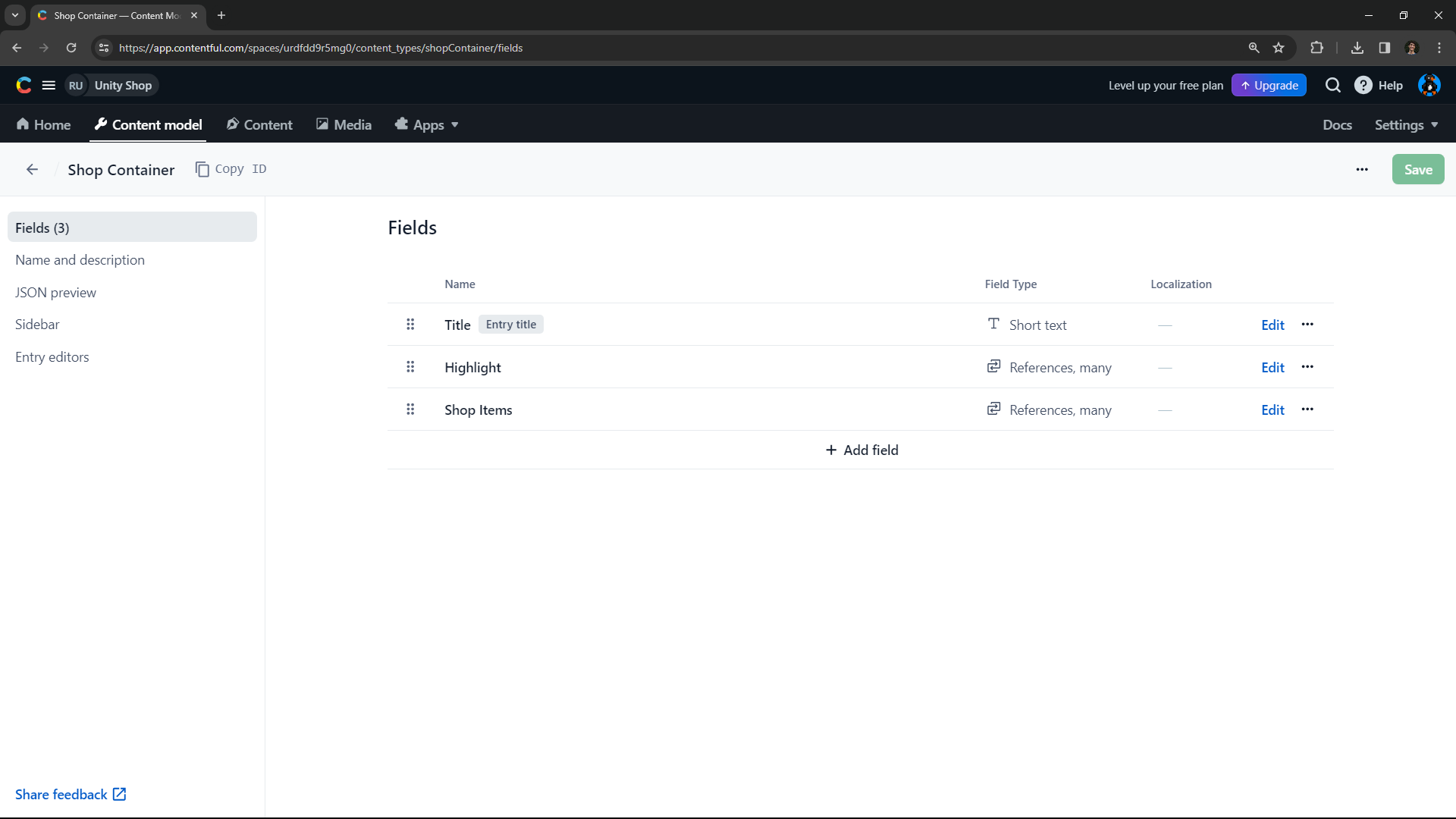Select the JSON preview sidebar item
This screenshot has width=1456, height=819.
coord(56,292)
